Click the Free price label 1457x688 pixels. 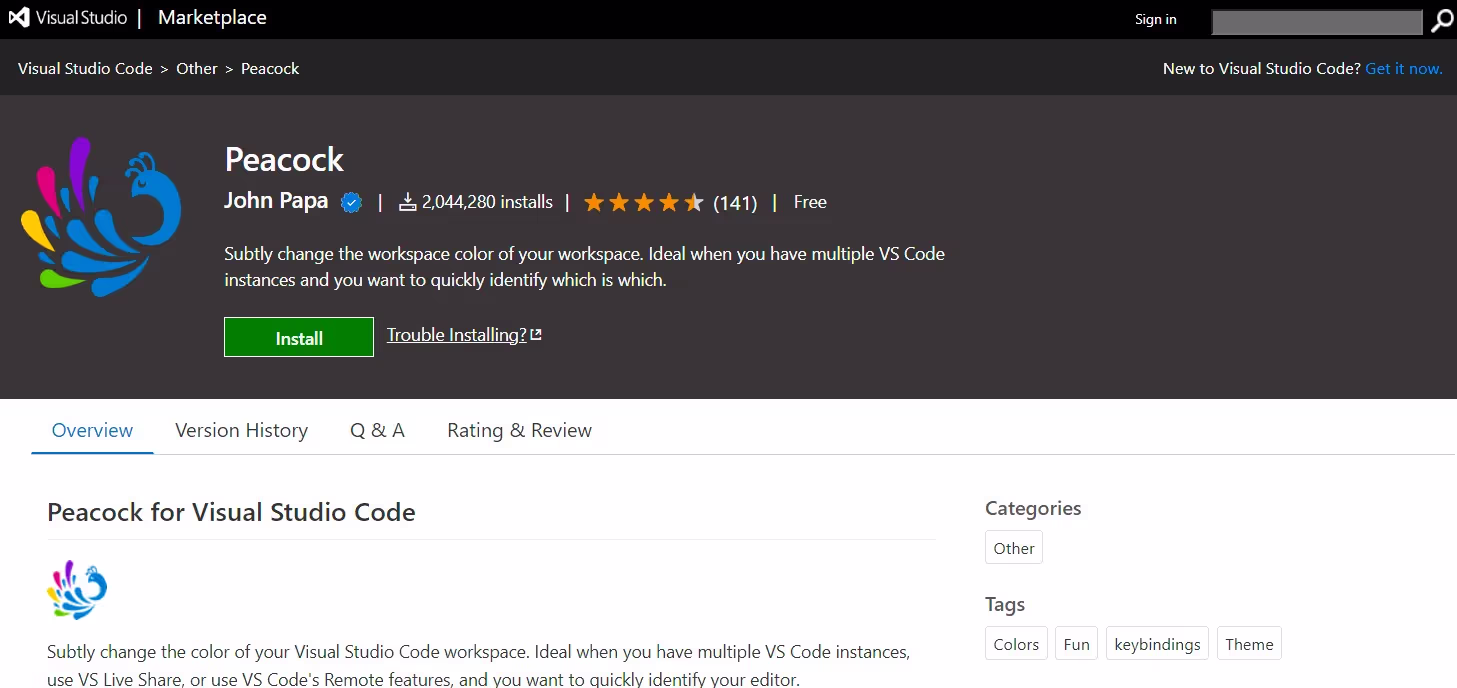pos(810,202)
